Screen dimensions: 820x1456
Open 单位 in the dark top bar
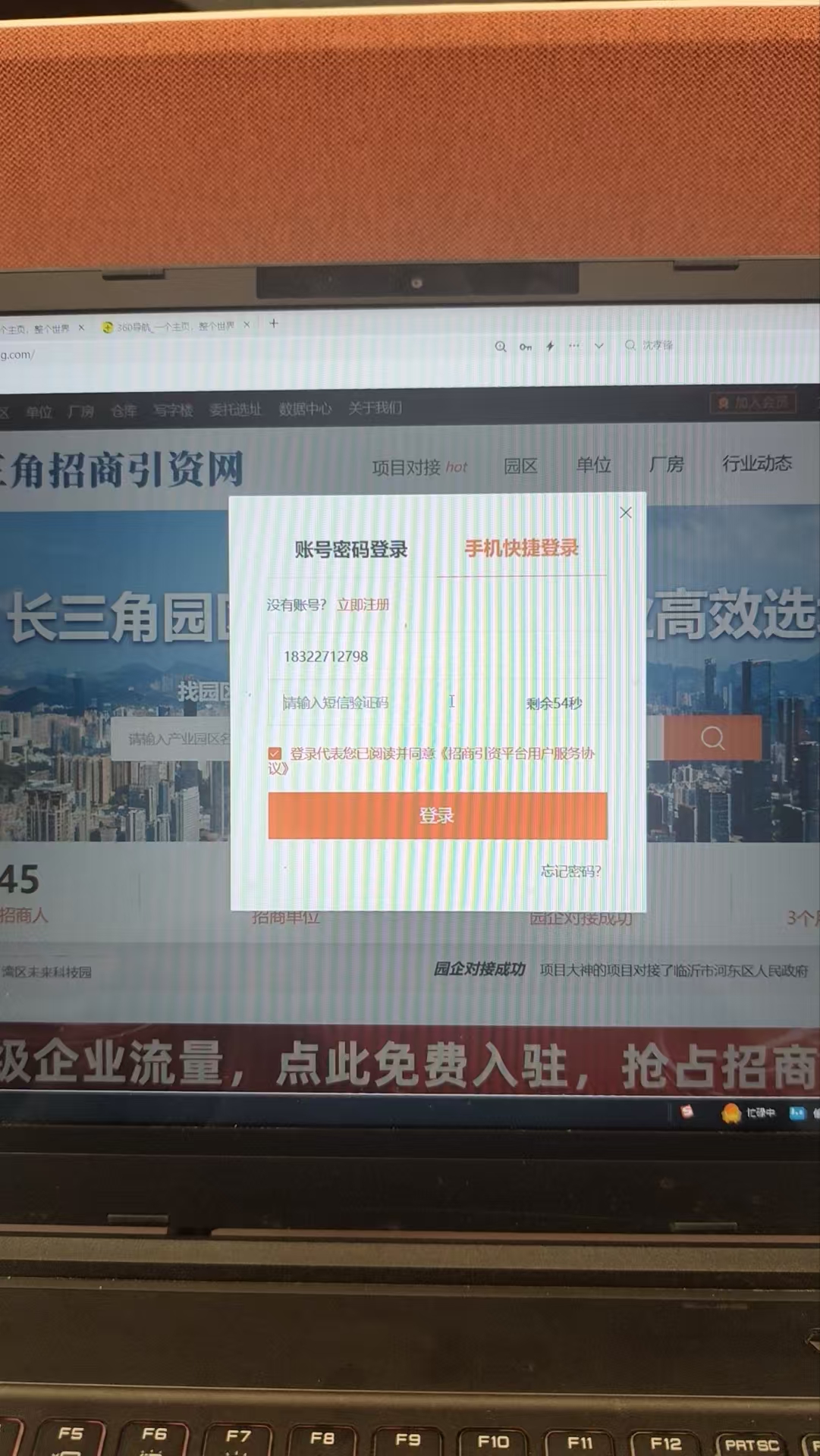(x=39, y=412)
